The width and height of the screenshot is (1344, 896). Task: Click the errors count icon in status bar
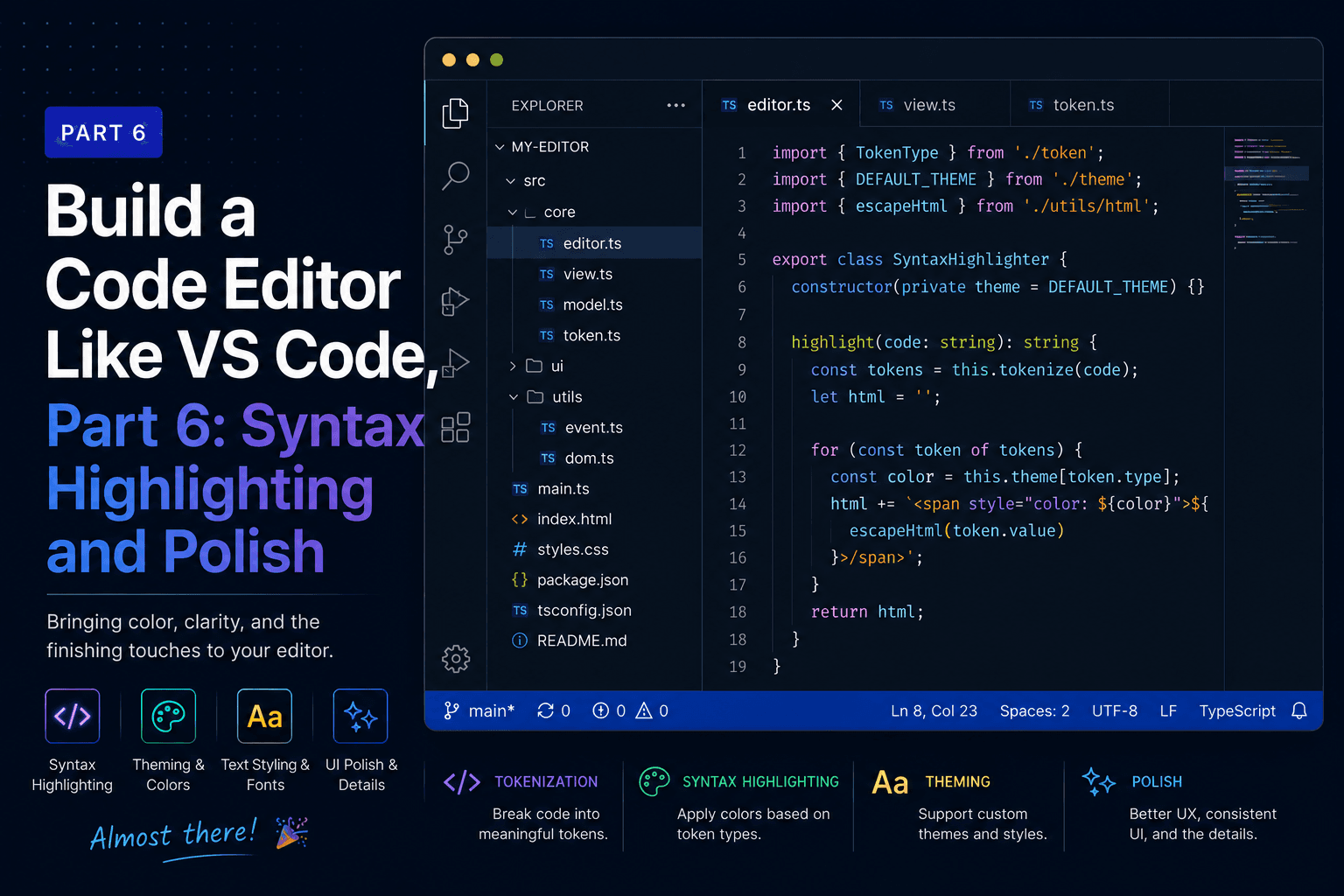(x=600, y=710)
